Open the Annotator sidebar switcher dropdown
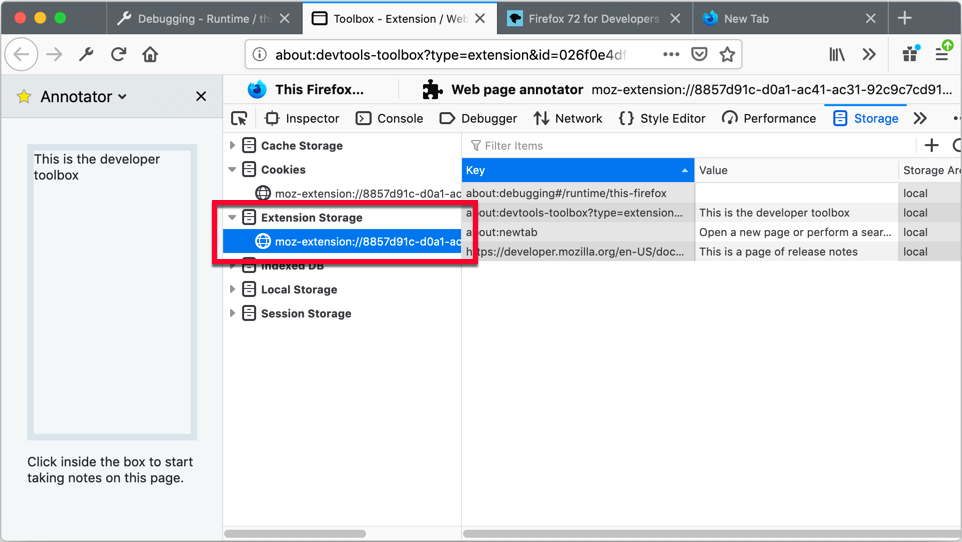962x542 pixels. pyautogui.click(x=83, y=96)
